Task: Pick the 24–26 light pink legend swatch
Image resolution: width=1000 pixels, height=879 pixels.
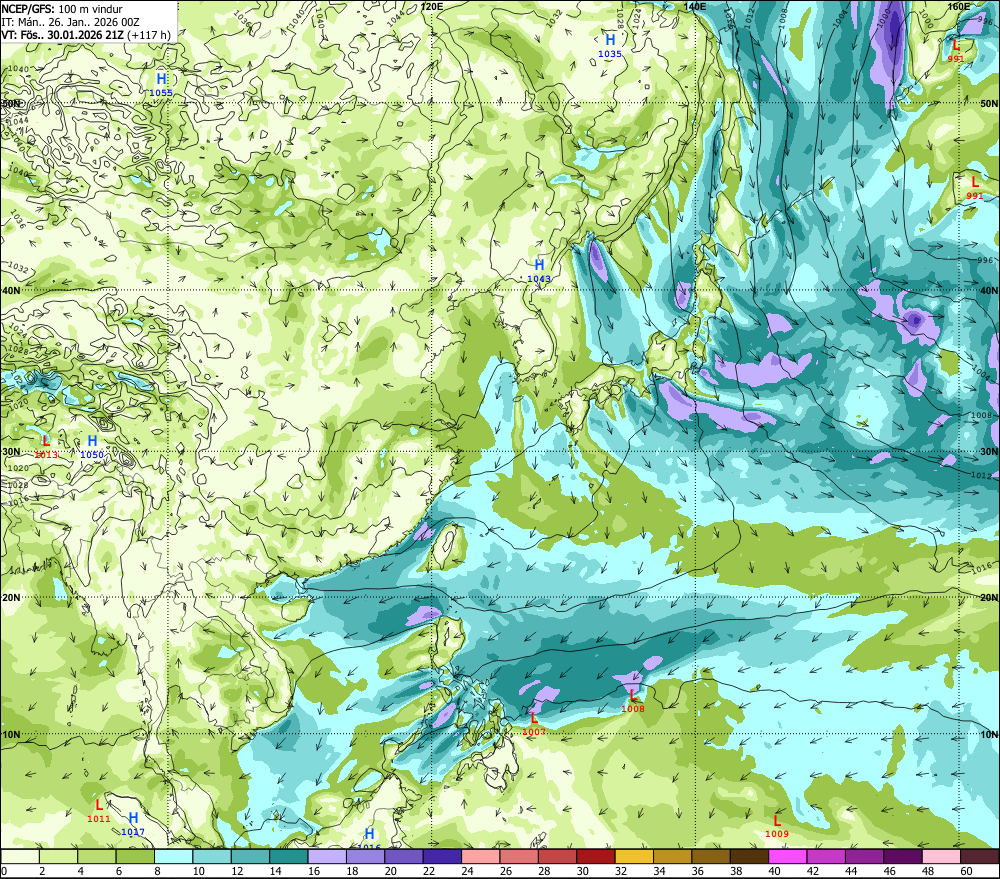Action: pos(481,856)
